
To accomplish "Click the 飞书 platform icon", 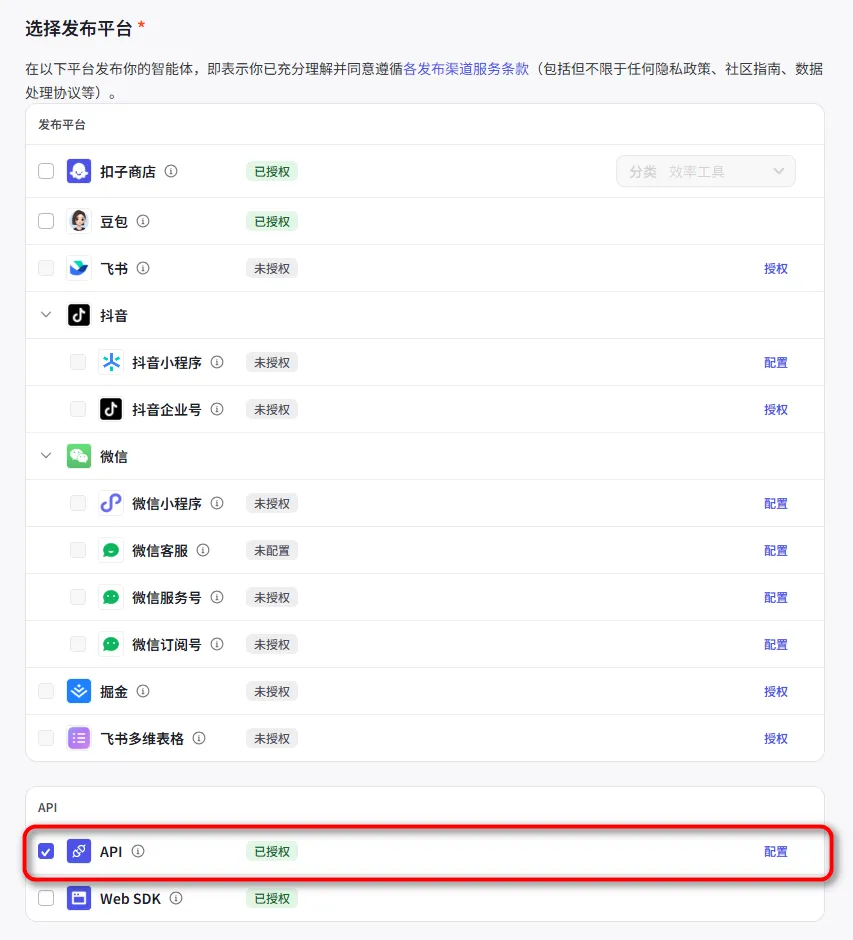I will pyautogui.click(x=78, y=267).
